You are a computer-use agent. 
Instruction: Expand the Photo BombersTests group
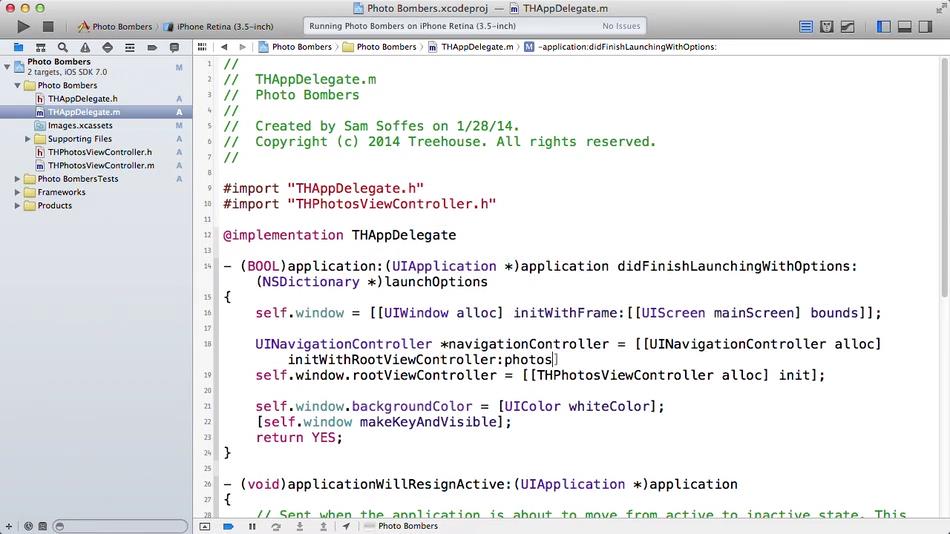coord(18,179)
